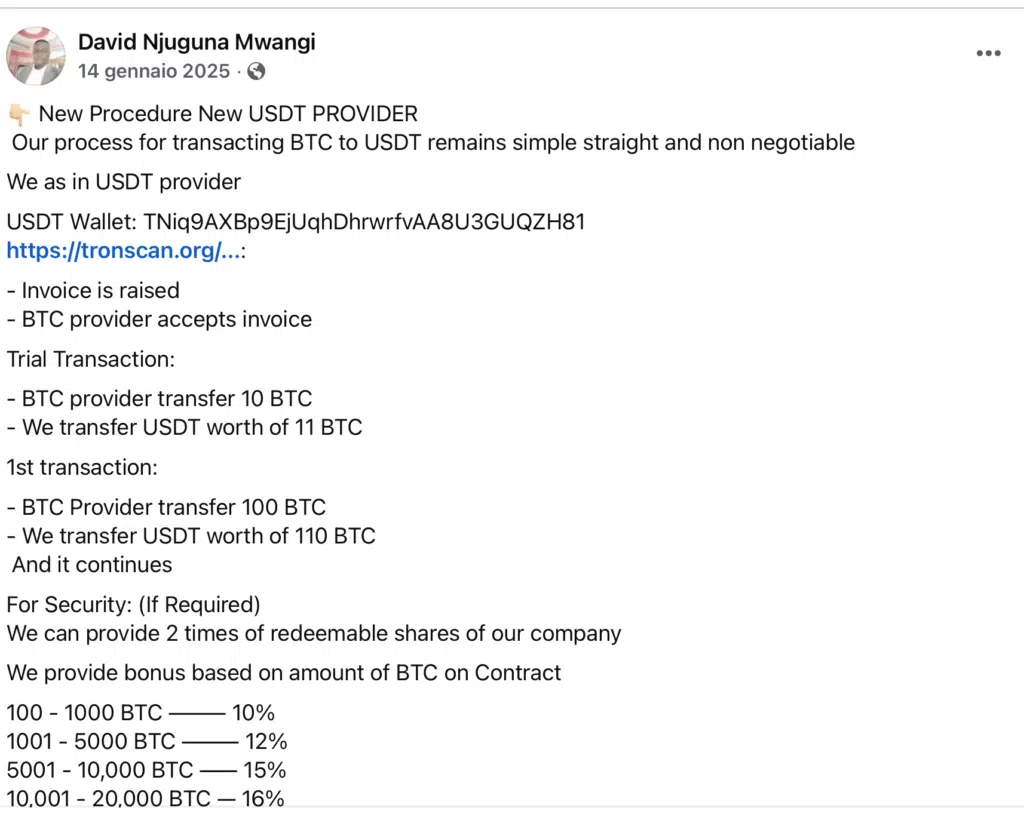Click the 'Trial Transaction:' line
This screenshot has height=817, width=1024.
(91, 359)
